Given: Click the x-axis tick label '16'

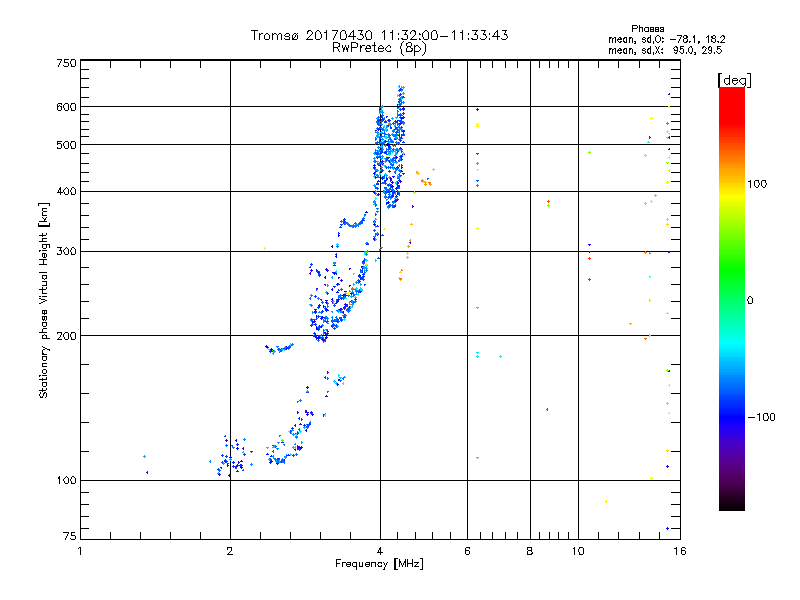Looking at the screenshot, I should point(680,551).
